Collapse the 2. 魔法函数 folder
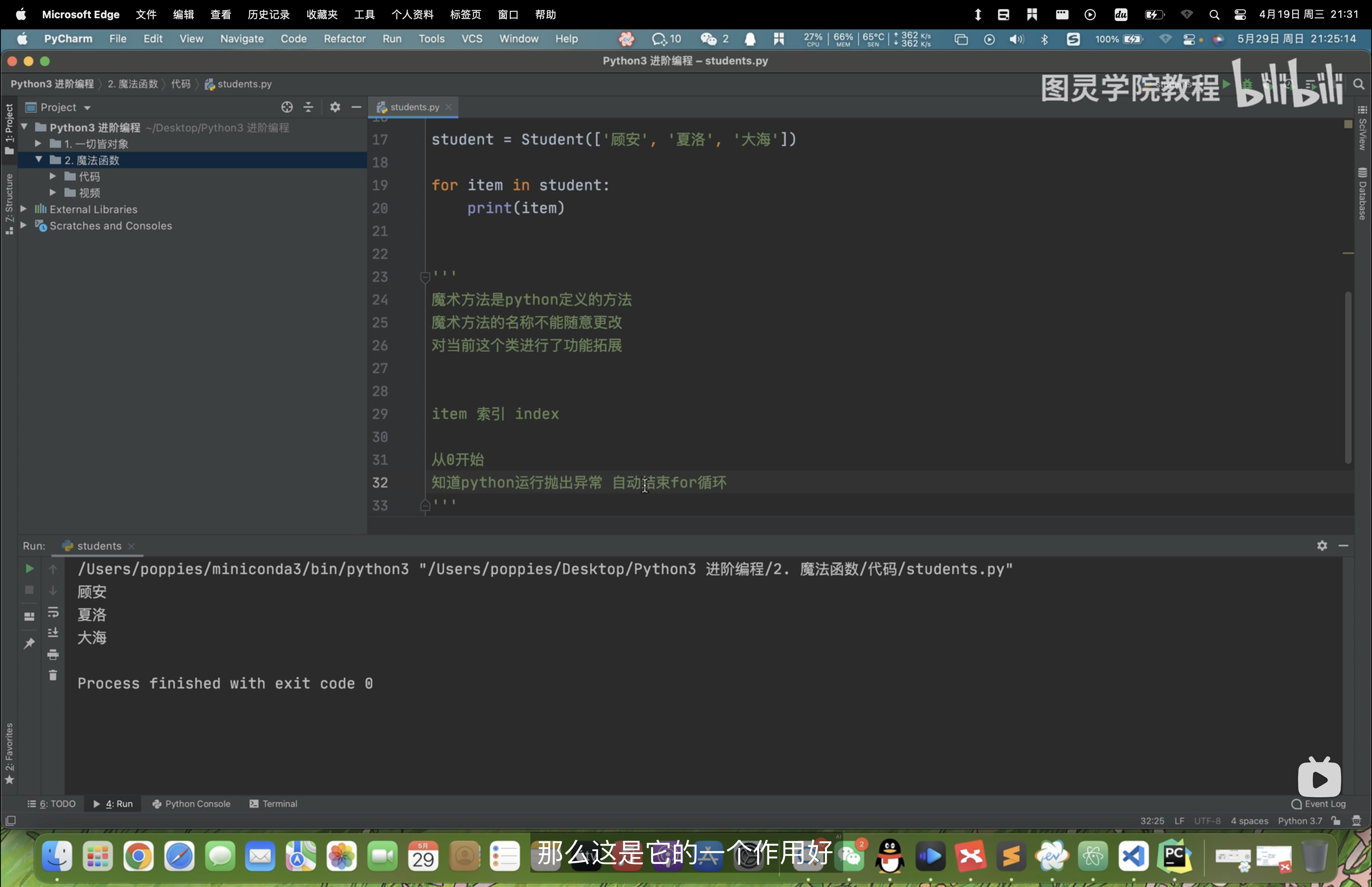1372x887 pixels. pos(39,160)
